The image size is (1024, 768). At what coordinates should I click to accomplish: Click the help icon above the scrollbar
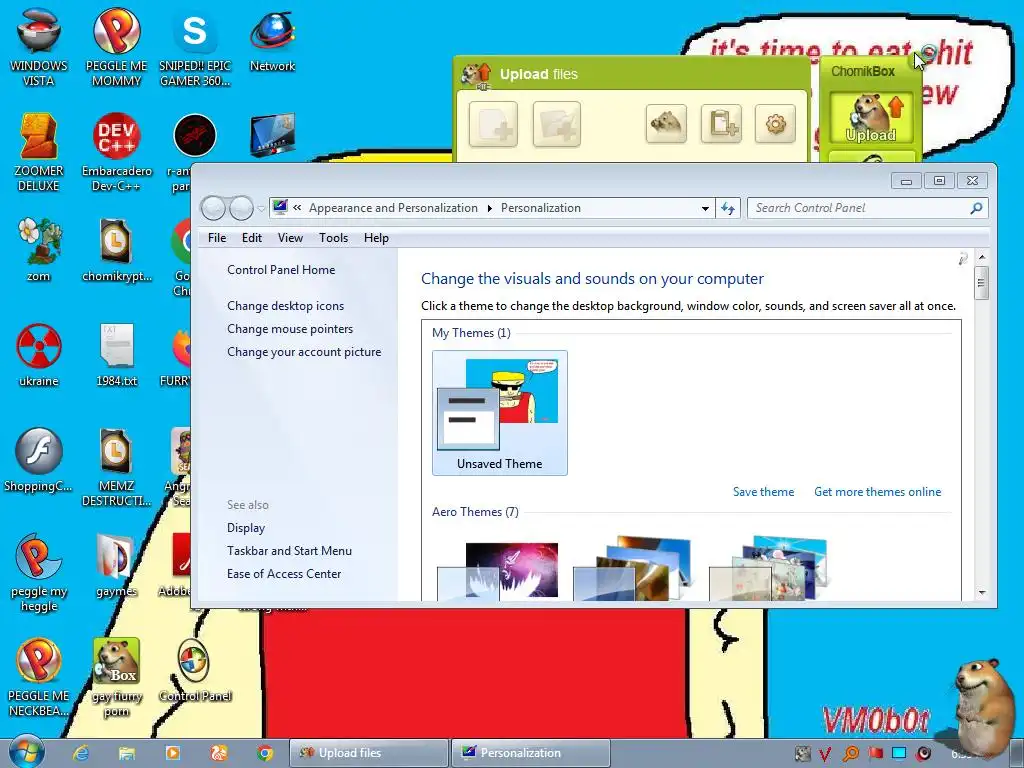(x=963, y=259)
